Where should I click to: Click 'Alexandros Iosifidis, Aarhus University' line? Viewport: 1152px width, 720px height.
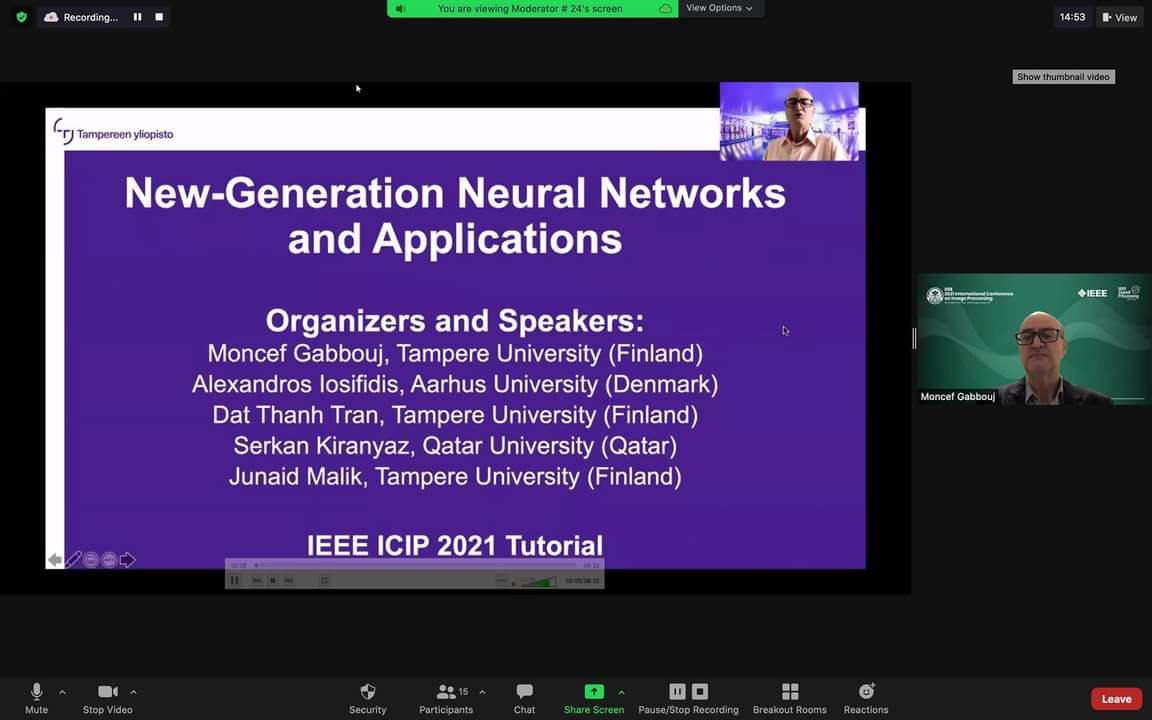click(x=455, y=384)
